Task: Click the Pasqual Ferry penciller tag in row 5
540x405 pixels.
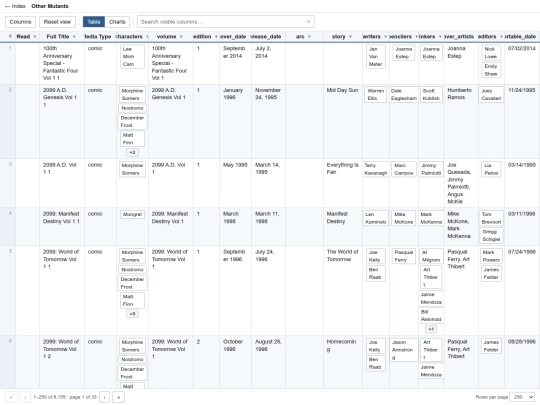Action: point(404,256)
